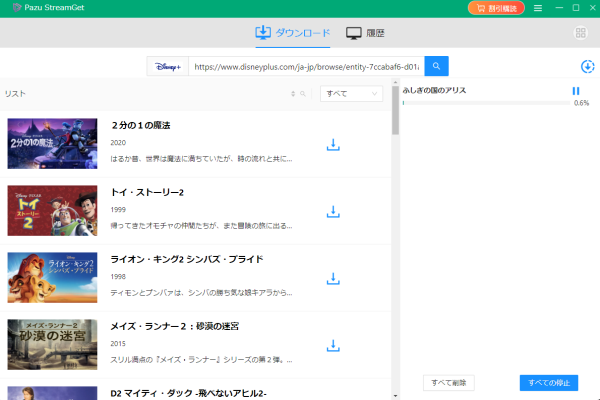This screenshot has height=400, width=600.
Task: Click the discount purchase cart button
Action: click(496, 8)
